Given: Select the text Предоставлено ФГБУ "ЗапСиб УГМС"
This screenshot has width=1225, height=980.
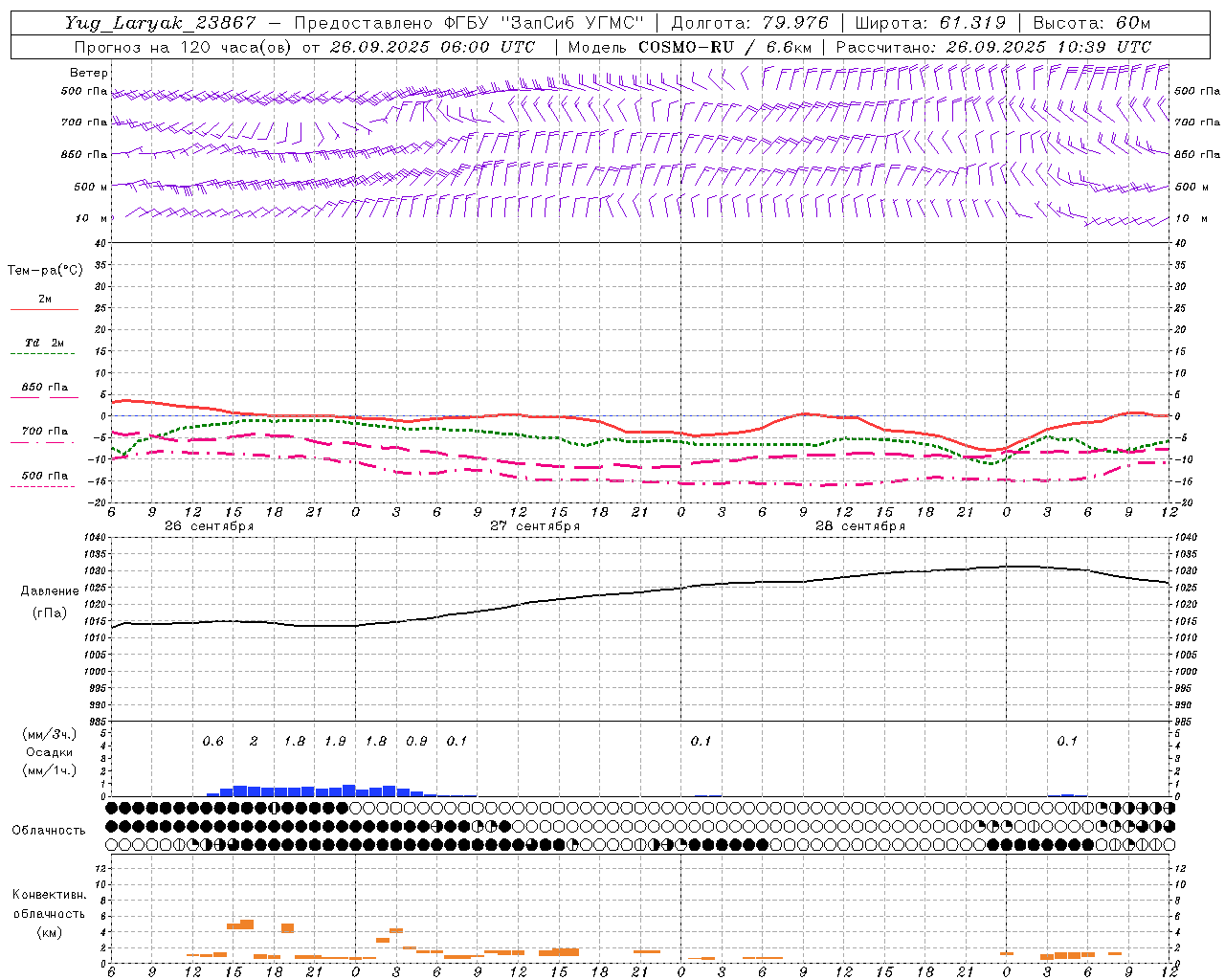Looking at the screenshot, I should point(469,23).
